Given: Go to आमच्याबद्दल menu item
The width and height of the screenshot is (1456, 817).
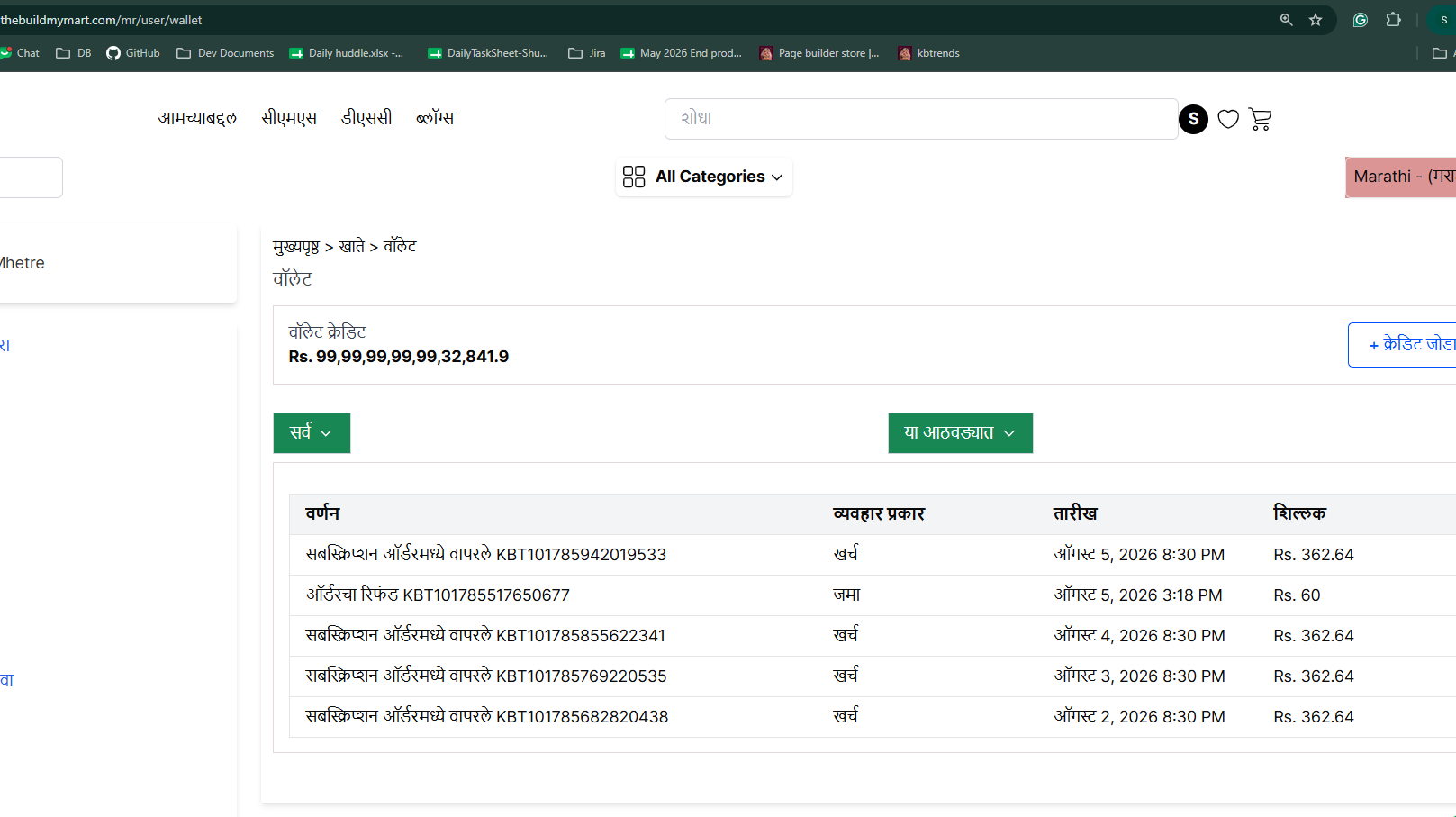Looking at the screenshot, I should tap(198, 118).
